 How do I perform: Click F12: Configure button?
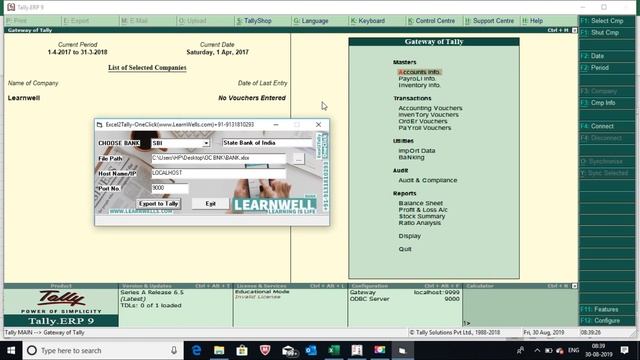pyautogui.click(x=607, y=321)
